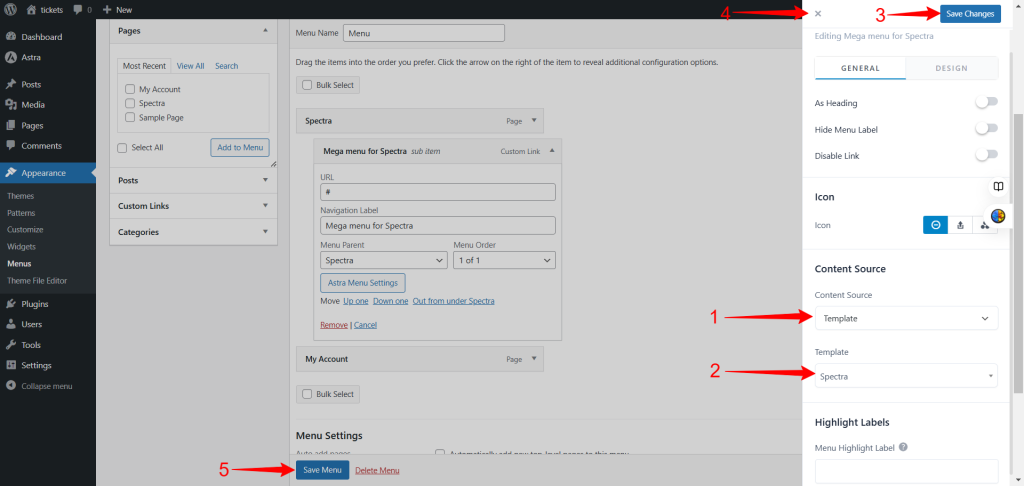Tick the top Bulk Select checkbox
The width and height of the screenshot is (1024, 486).
tap(307, 86)
